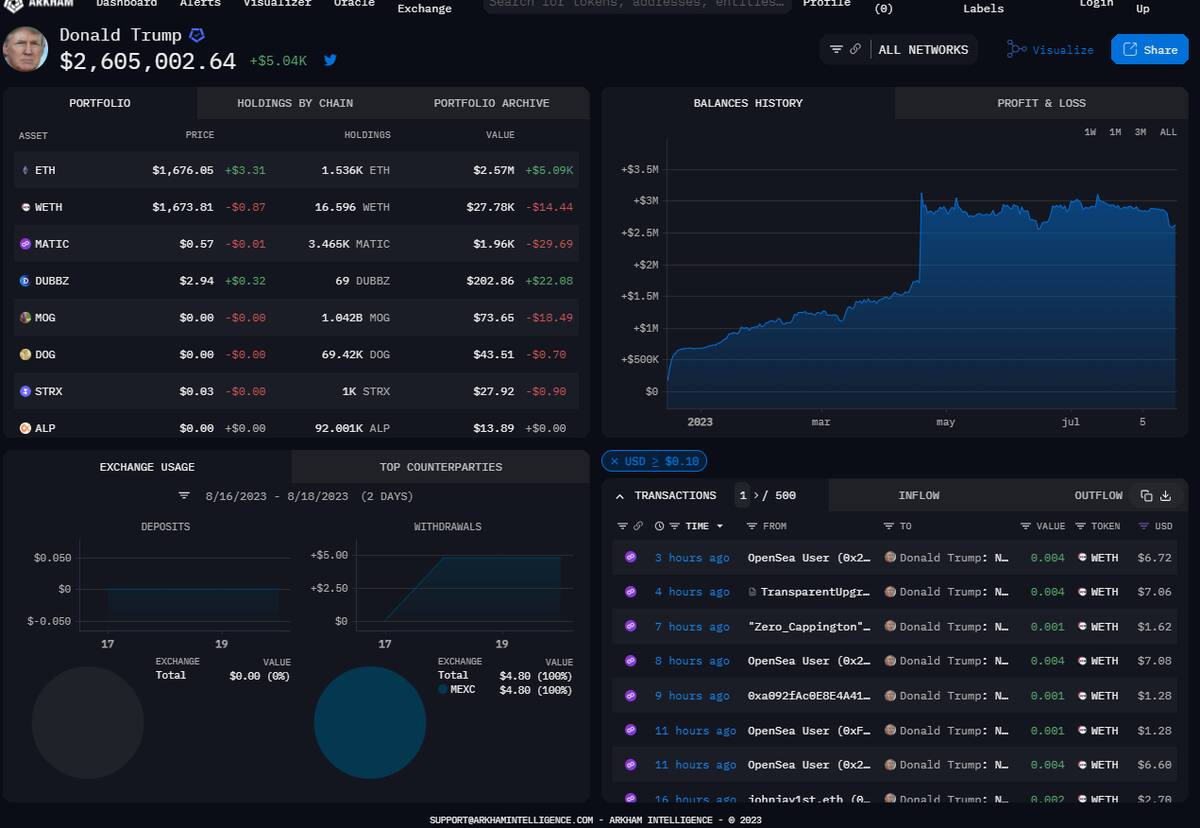Click the download transactions icon
The height and width of the screenshot is (828, 1200).
1166,496
